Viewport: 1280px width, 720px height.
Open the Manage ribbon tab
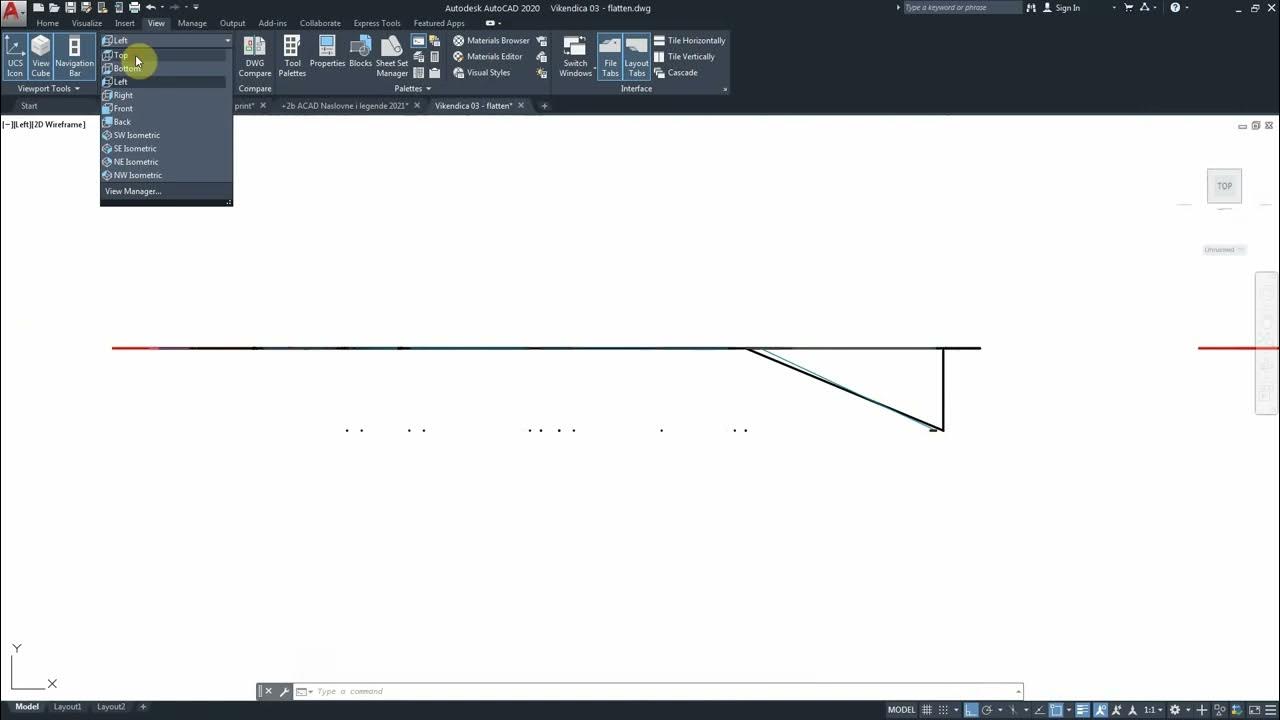point(192,23)
